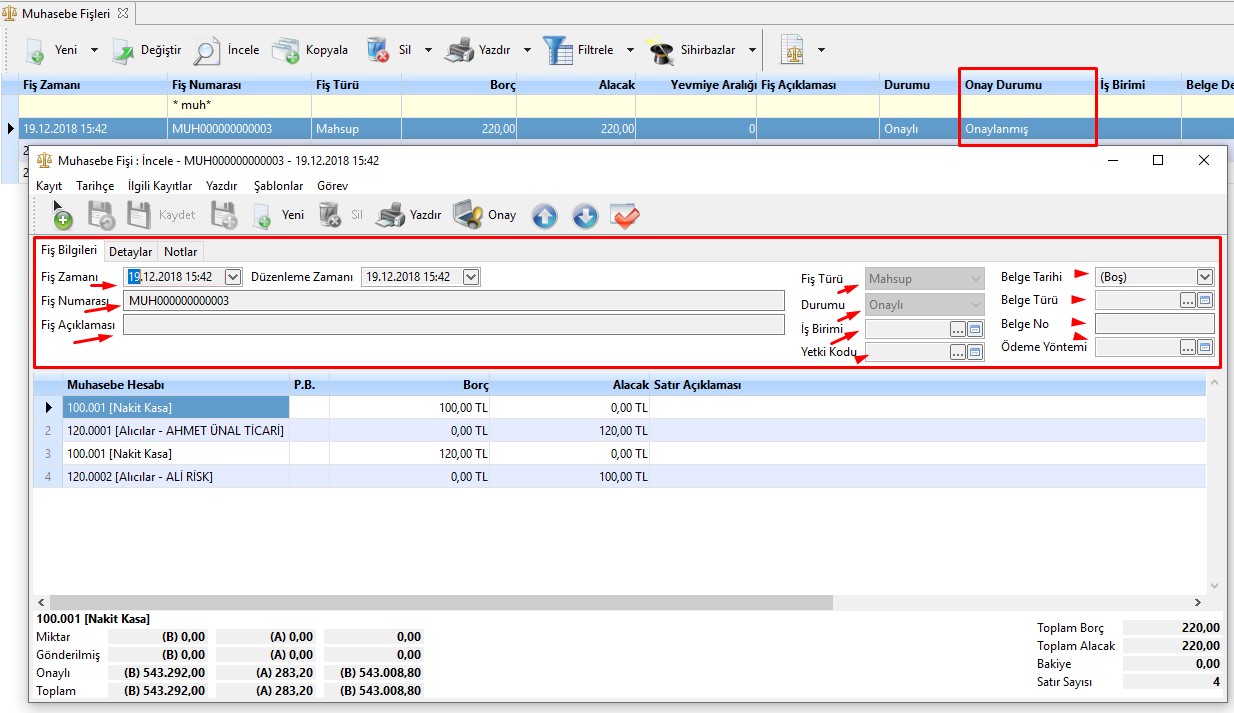The height and width of the screenshot is (713, 1234).
Task: Click the Kopyala icon in main toolbar
Action: coord(286,50)
